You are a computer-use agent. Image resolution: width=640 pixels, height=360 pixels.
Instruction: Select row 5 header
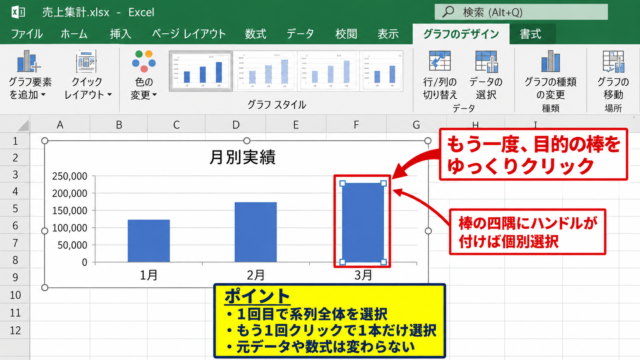pos(15,209)
